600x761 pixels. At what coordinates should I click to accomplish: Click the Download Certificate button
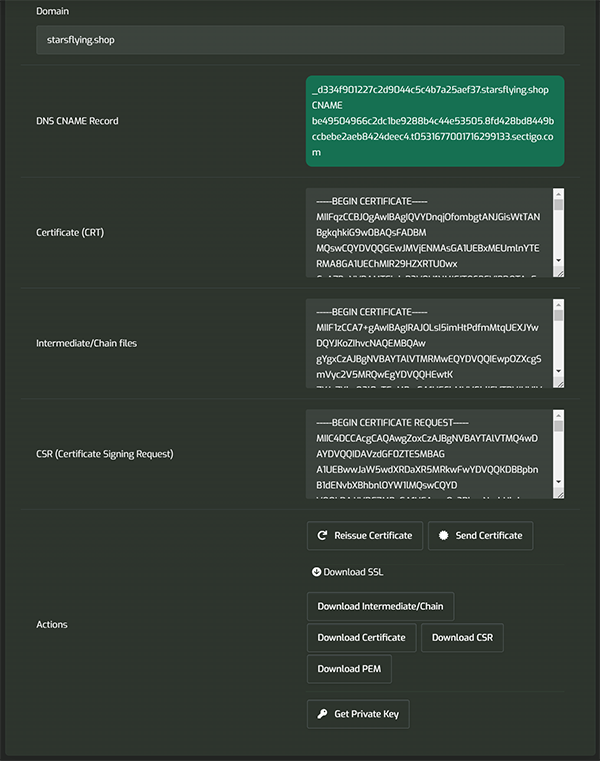coord(362,638)
